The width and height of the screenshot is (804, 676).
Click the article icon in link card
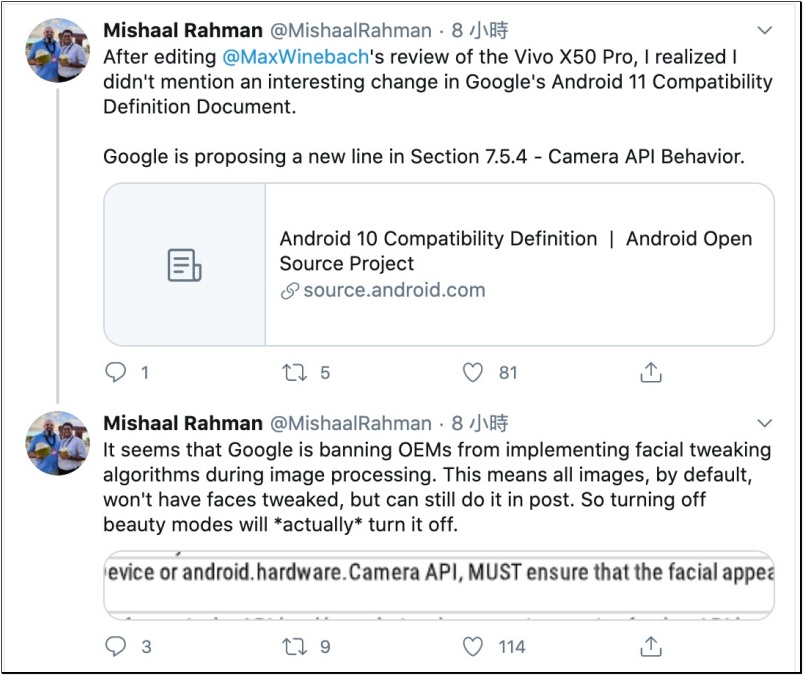click(x=184, y=265)
